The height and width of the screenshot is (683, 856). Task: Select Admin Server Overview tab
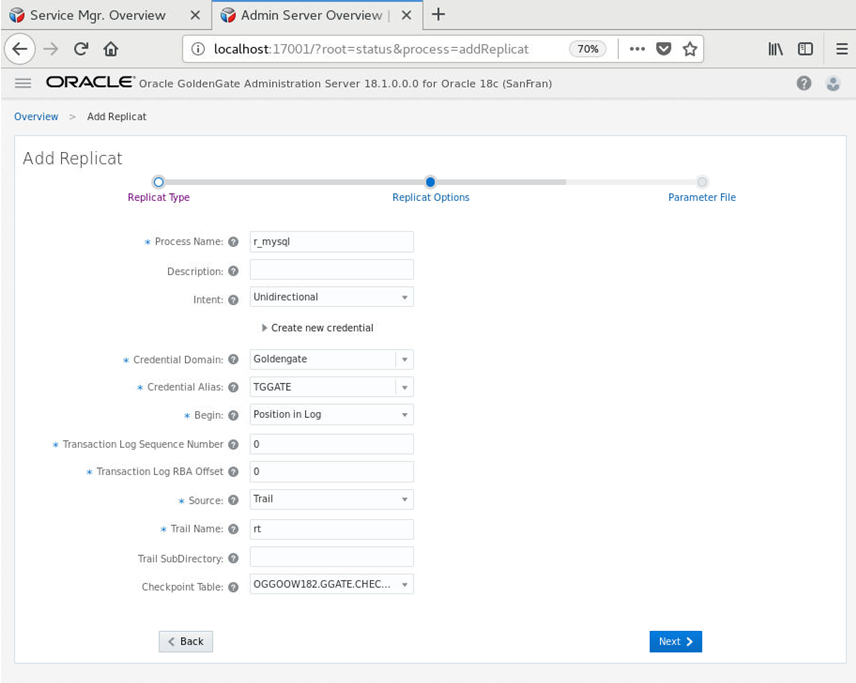click(x=317, y=15)
